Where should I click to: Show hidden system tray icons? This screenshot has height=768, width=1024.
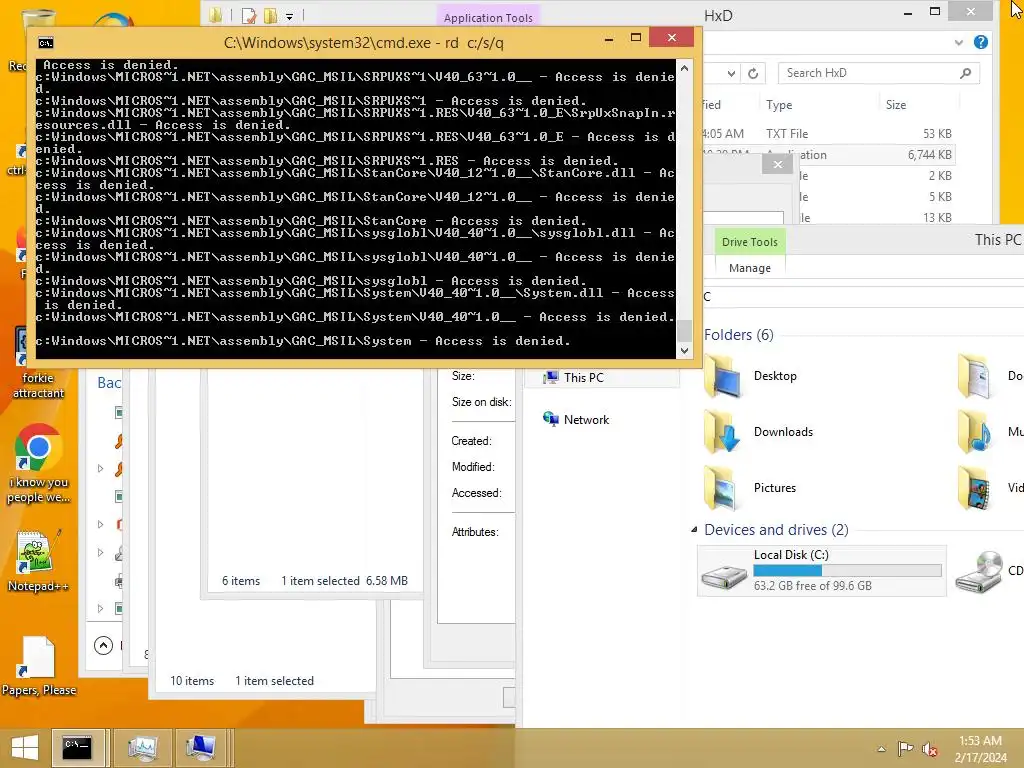(882, 749)
